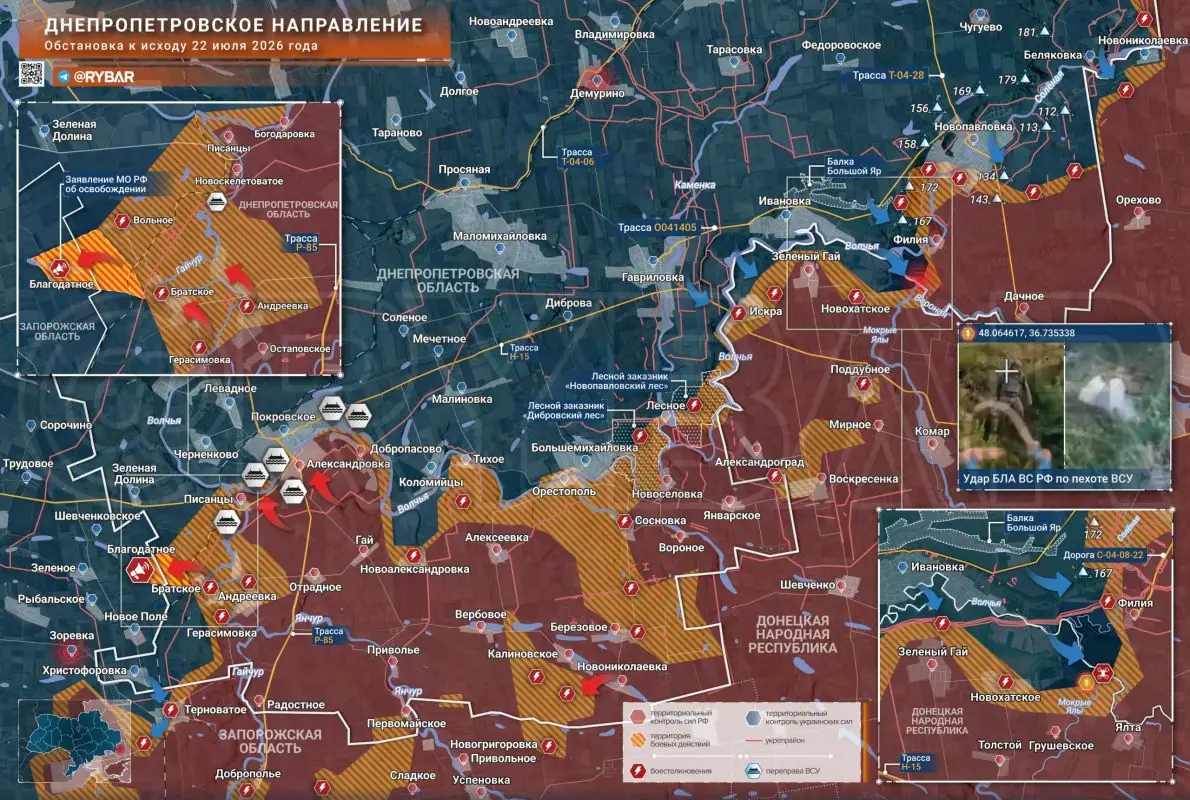This screenshot has height=800, width=1190.
Task: Click the clash icon next to Новогригоровка
Action: tap(549, 745)
